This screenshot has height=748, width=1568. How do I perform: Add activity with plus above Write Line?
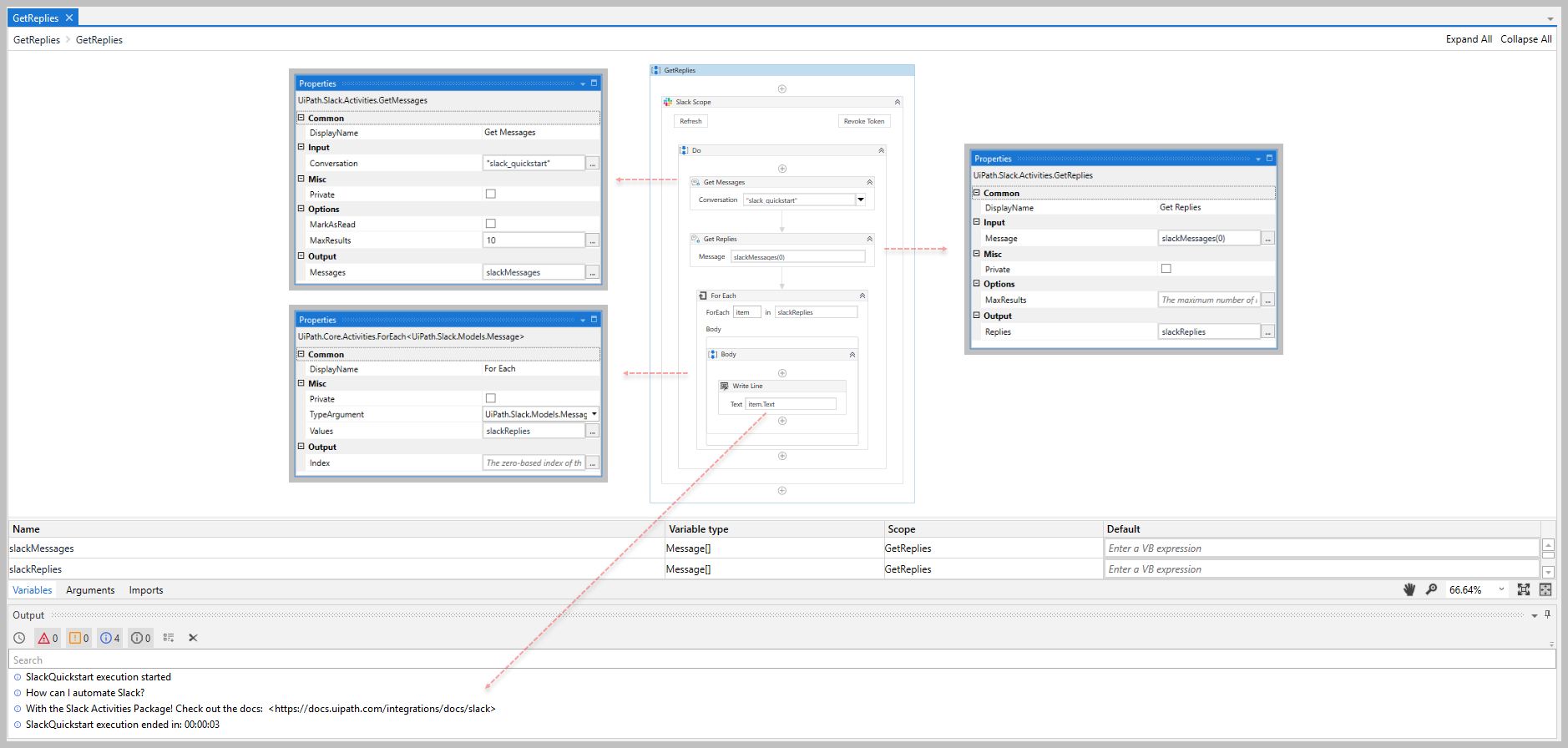(x=782, y=373)
